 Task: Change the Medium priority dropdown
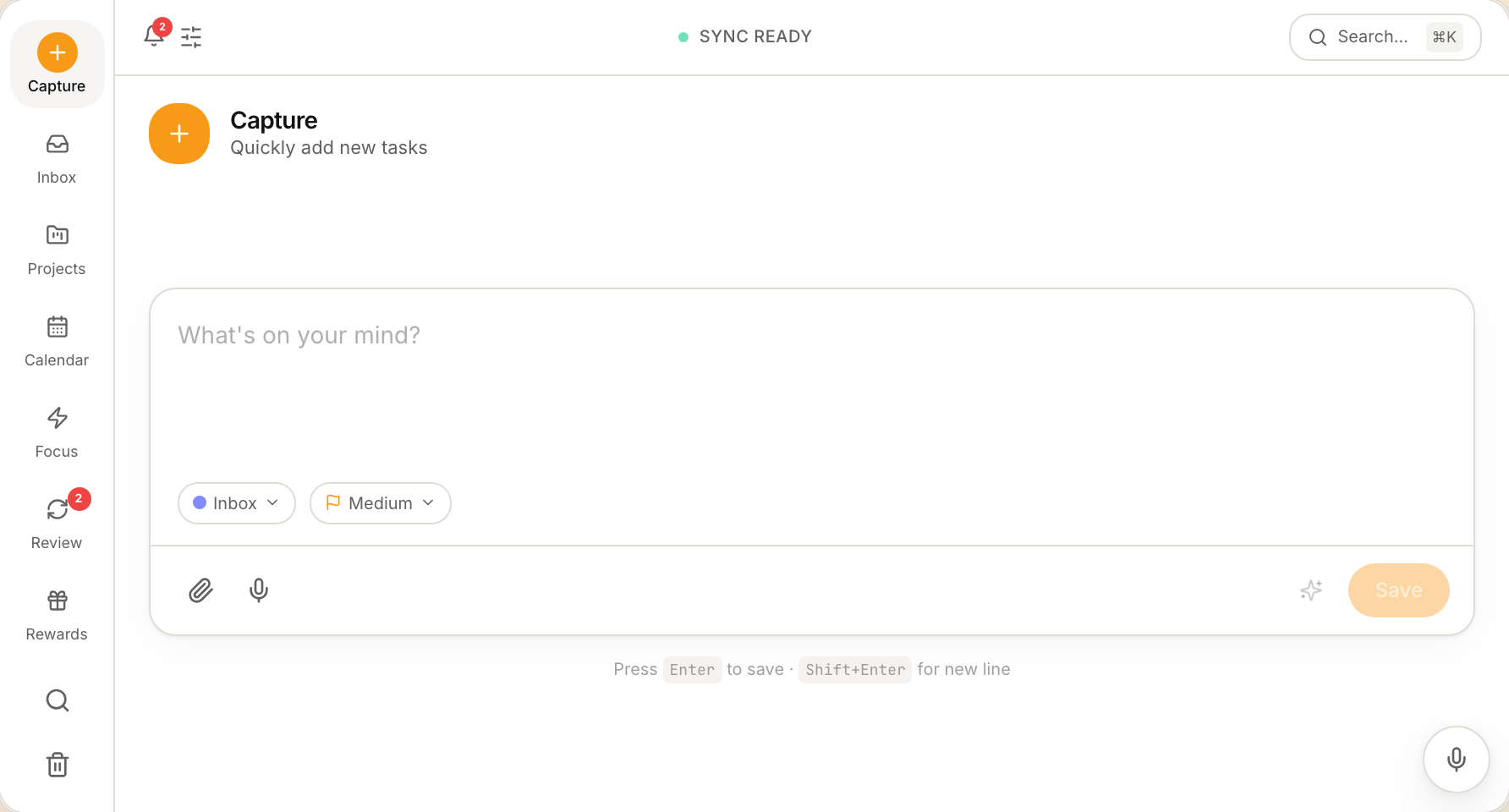point(380,503)
